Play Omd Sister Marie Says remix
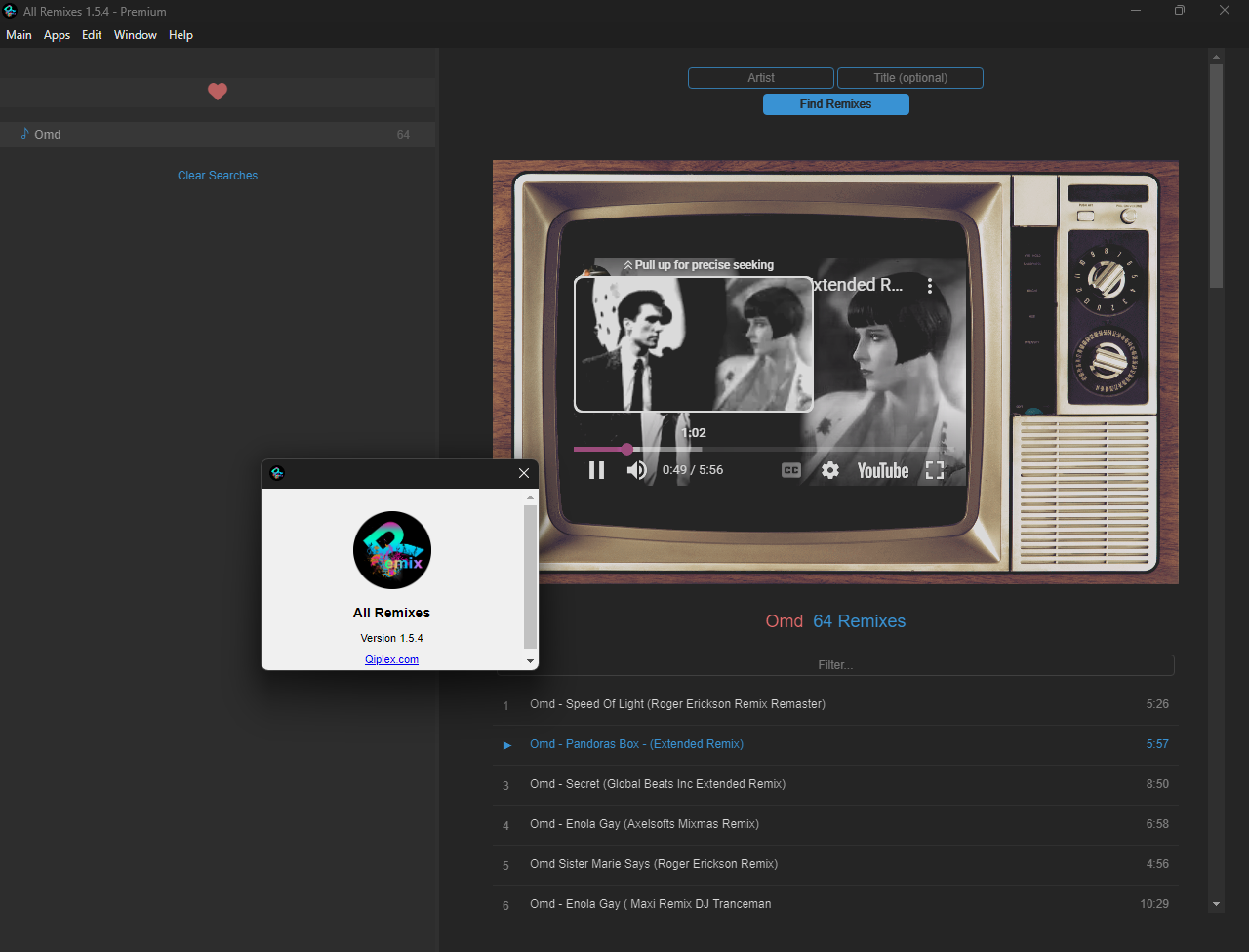 click(x=835, y=864)
